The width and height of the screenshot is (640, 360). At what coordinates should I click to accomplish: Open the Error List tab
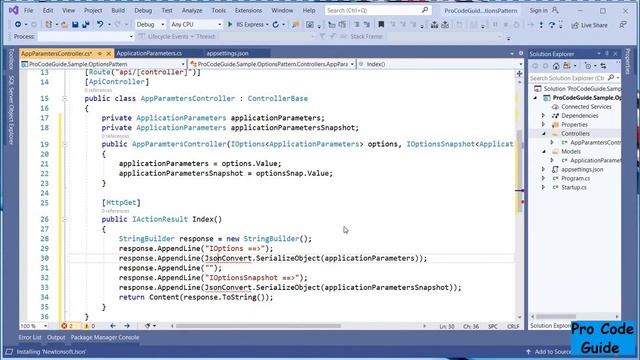click(x=30, y=338)
